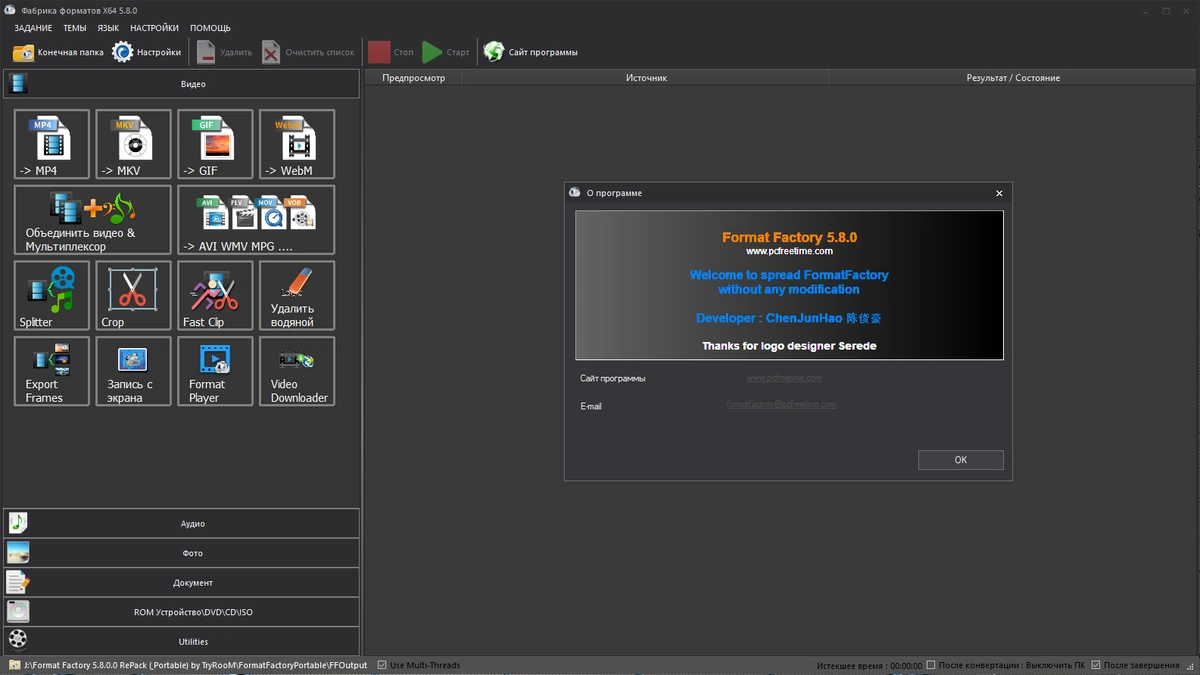Expand ROM Устройство\DVD\CD\ISO category
The width and height of the screenshot is (1200, 675).
coord(181,612)
